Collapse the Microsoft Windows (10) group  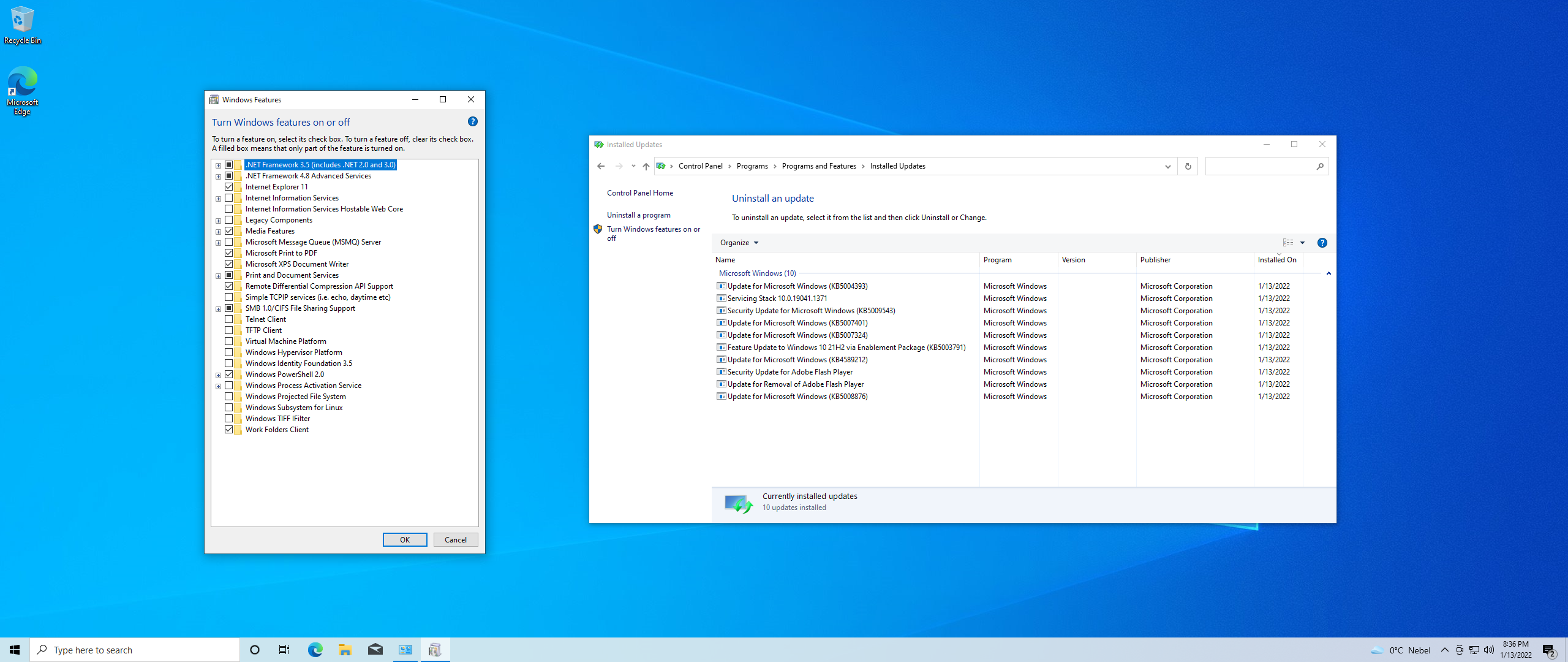click(x=1329, y=273)
